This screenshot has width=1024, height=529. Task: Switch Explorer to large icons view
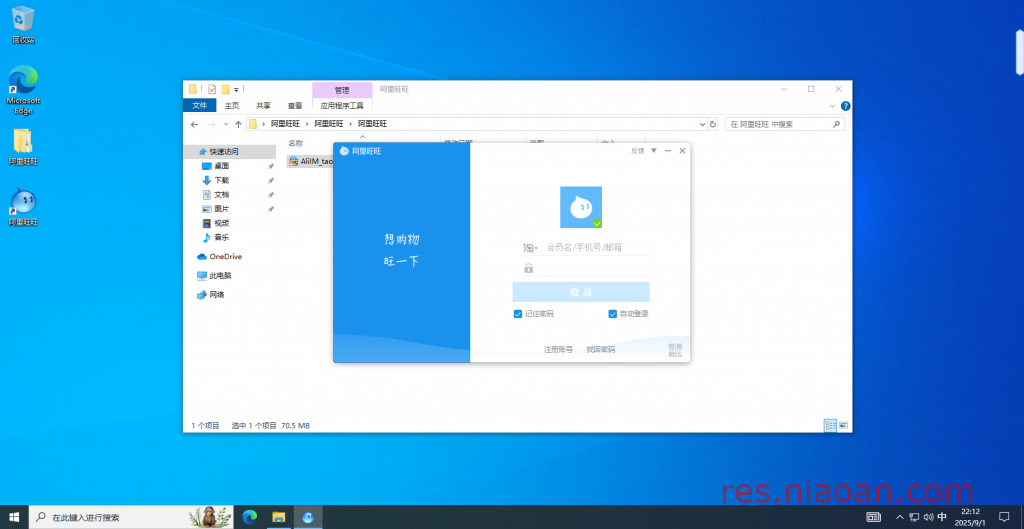pyautogui.click(x=843, y=425)
